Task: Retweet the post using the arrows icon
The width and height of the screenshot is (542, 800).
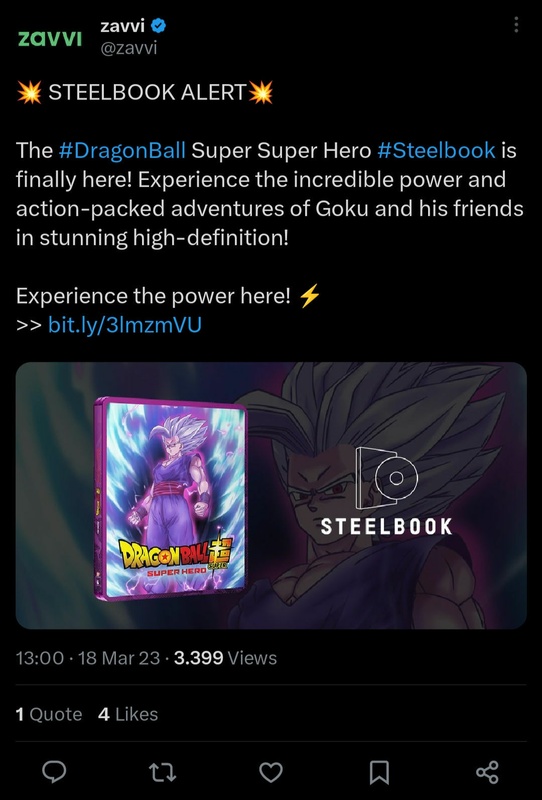Action: click(x=162, y=772)
